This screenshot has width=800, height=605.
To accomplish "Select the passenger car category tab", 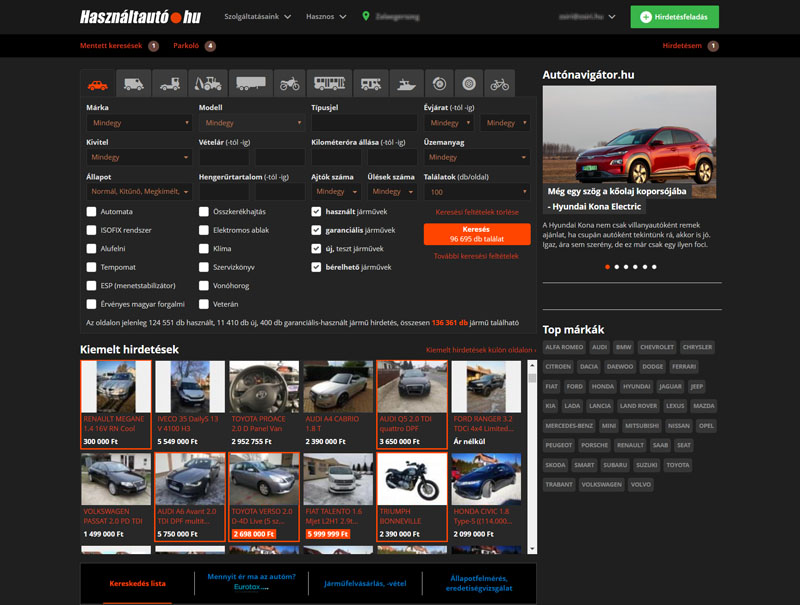I will [97, 84].
